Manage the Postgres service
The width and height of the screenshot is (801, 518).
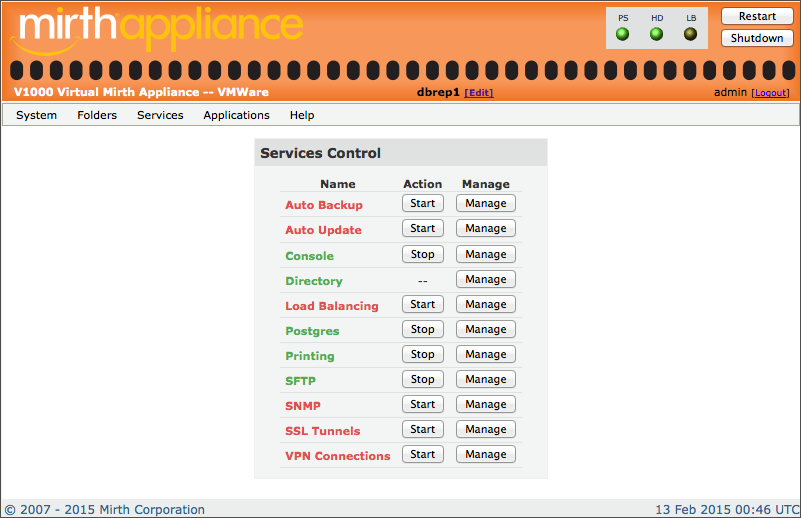coord(486,329)
